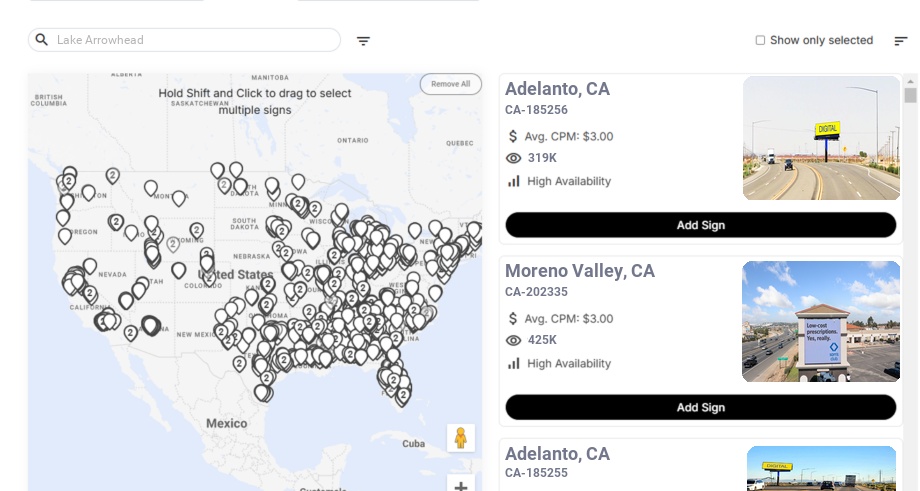920x491 pixels.
Task: Click the Lake Arrowhead search field
Action: click(x=195, y=40)
